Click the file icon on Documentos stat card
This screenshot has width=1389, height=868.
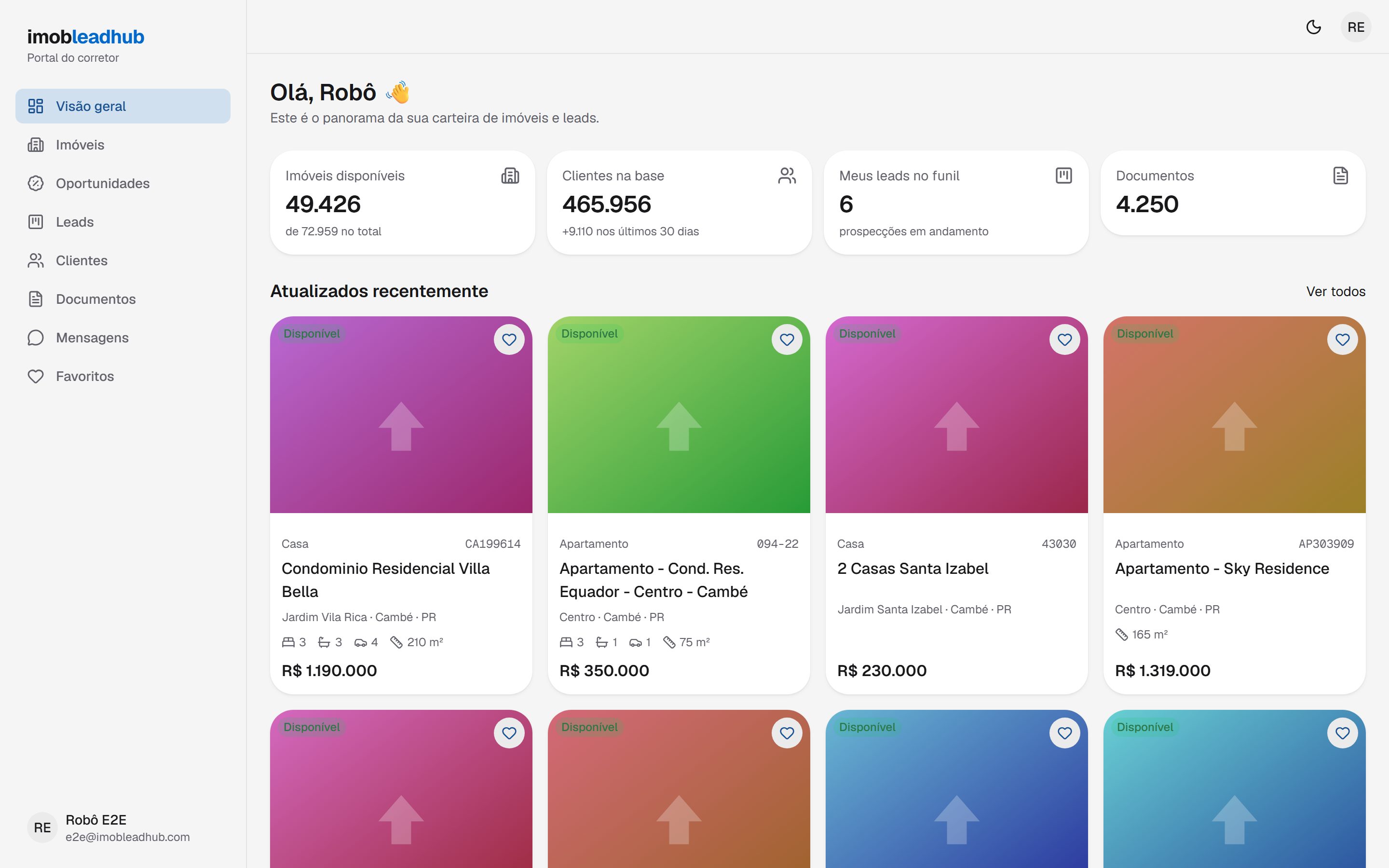1340,176
